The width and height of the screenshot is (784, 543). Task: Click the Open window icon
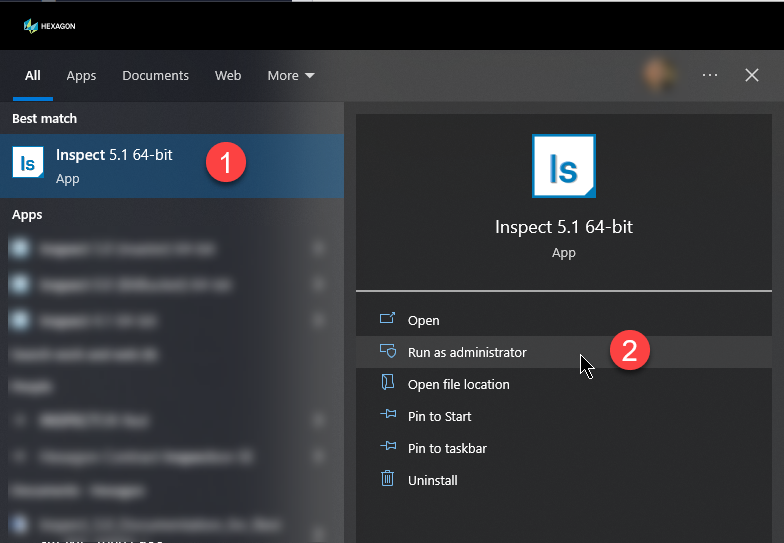[x=388, y=318]
